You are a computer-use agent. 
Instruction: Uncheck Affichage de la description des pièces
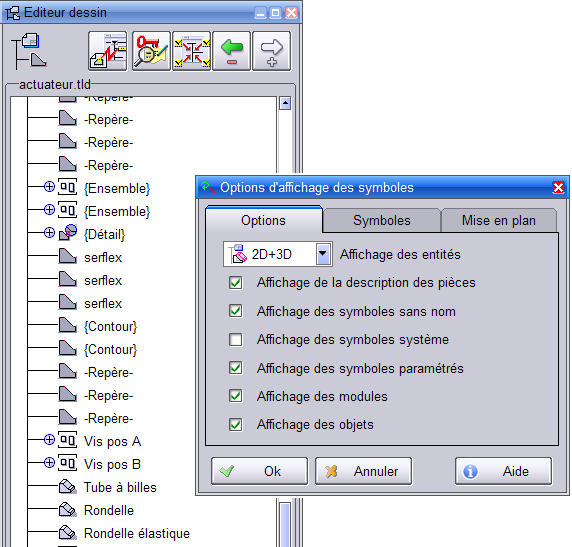tap(236, 282)
